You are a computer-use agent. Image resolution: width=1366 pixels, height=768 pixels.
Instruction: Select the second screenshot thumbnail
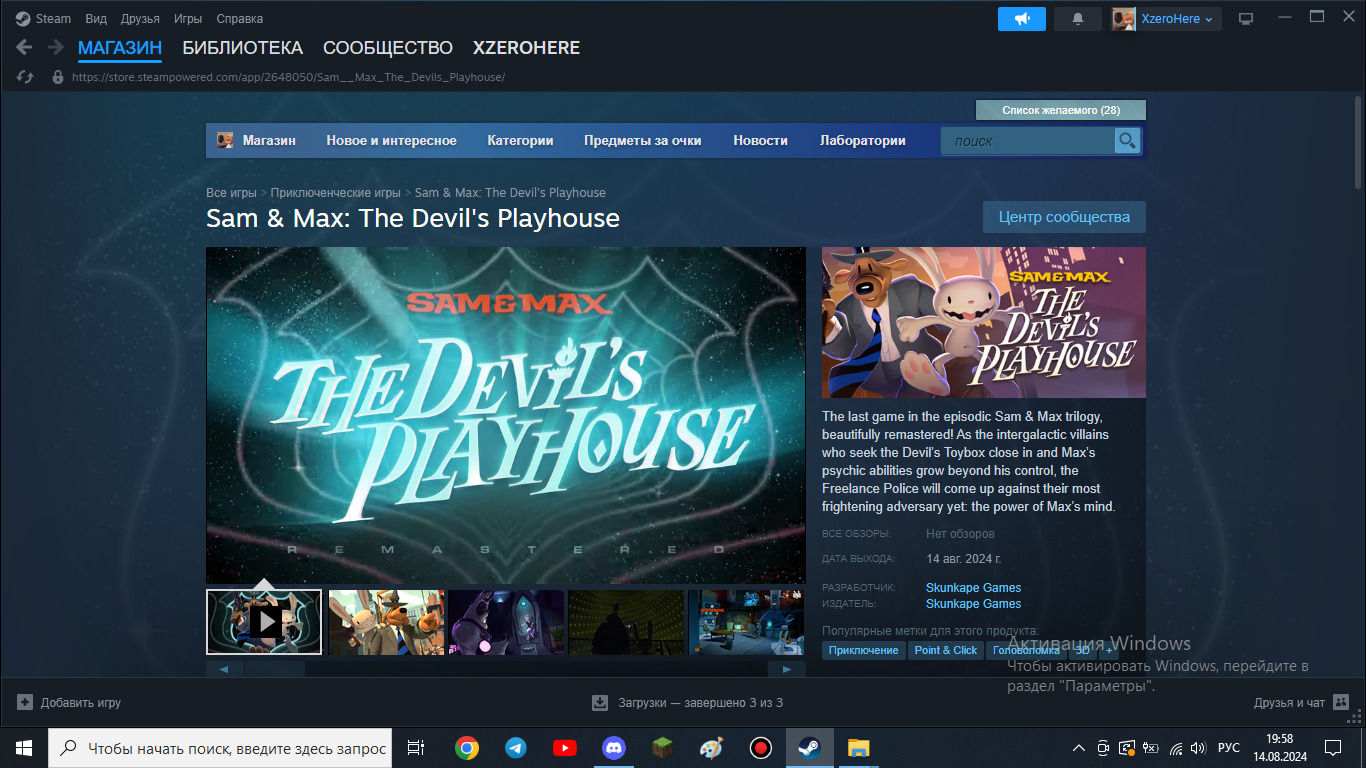pyautogui.click(x=386, y=621)
